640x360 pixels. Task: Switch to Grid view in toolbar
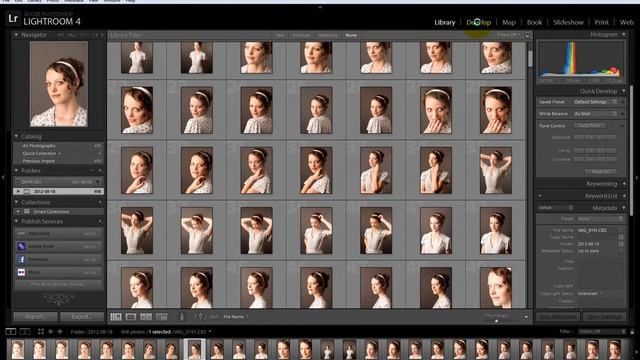pos(116,317)
